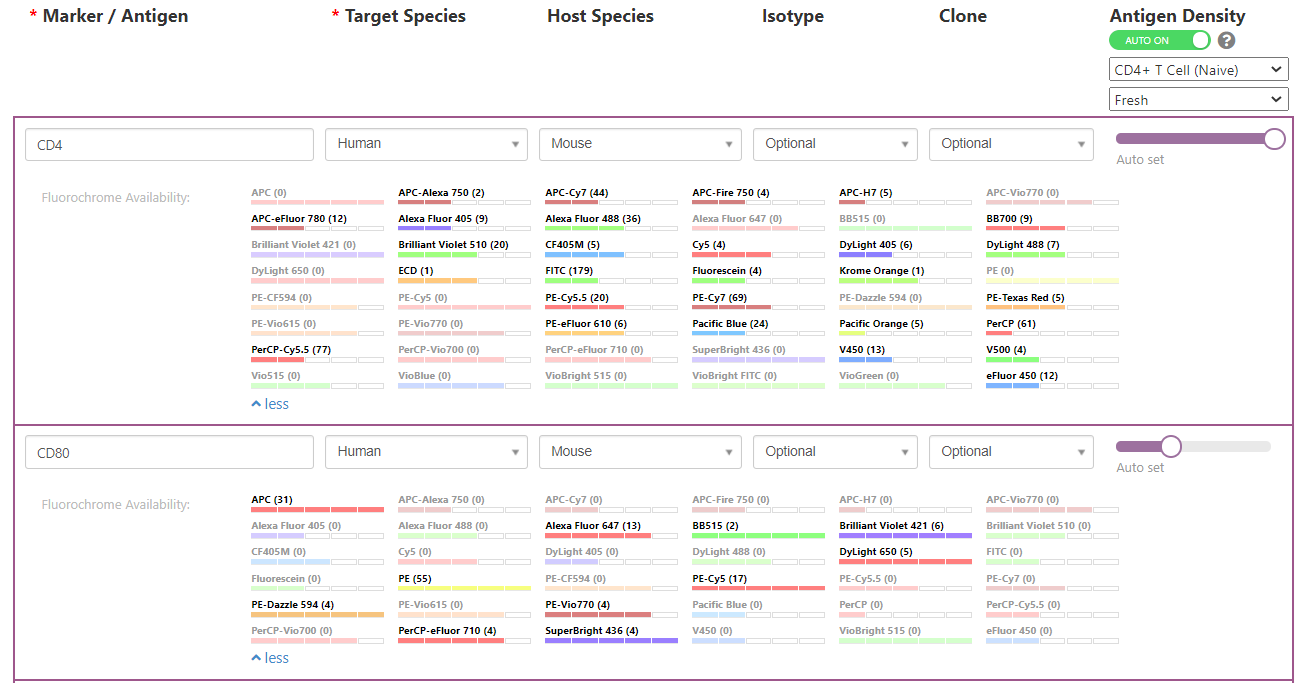Viewport: 1306px width, 683px height.
Task: Open the Fresh sample type dropdown
Action: (1198, 100)
